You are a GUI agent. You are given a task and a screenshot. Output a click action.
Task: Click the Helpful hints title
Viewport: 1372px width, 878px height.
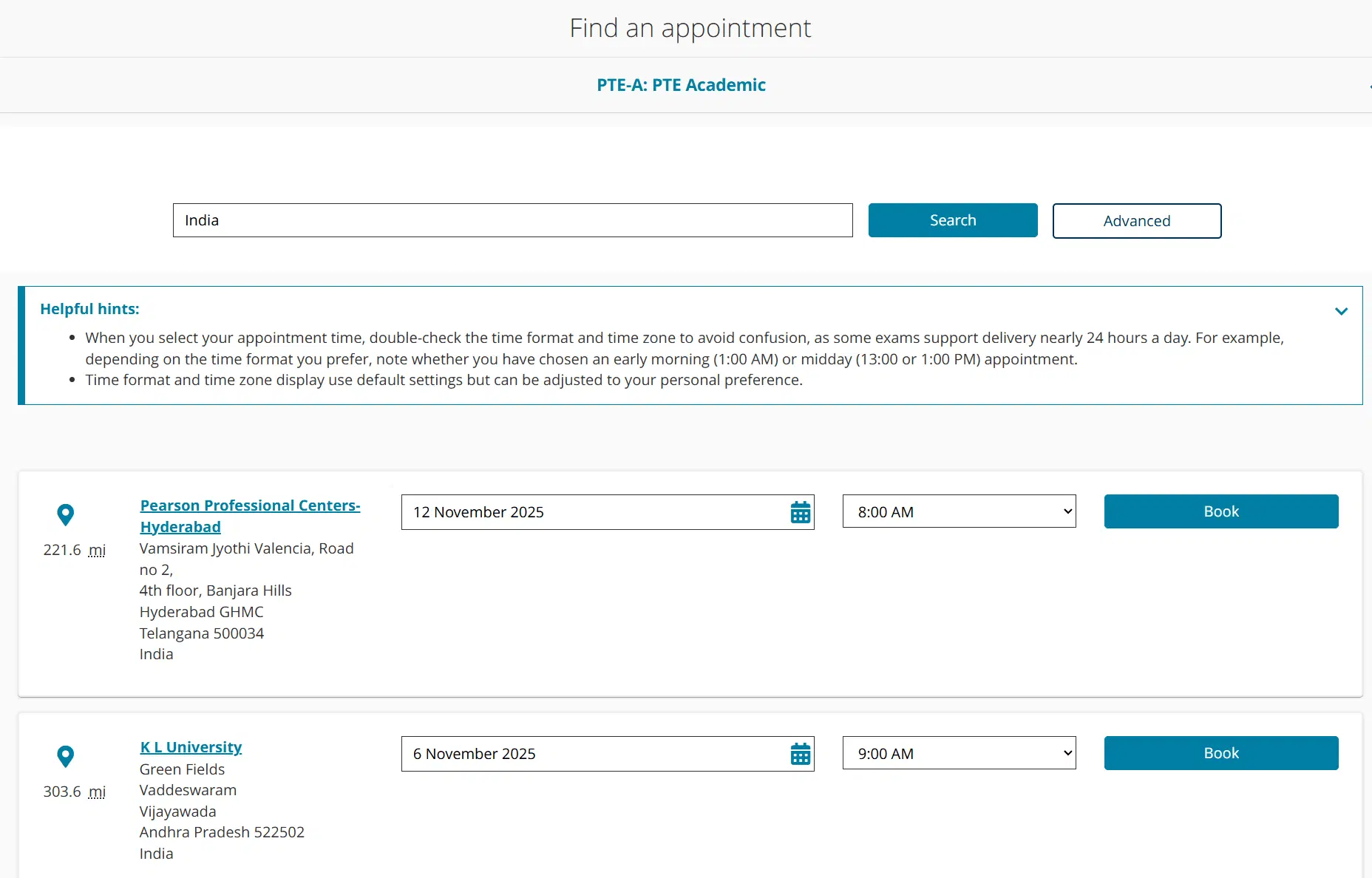click(89, 308)
